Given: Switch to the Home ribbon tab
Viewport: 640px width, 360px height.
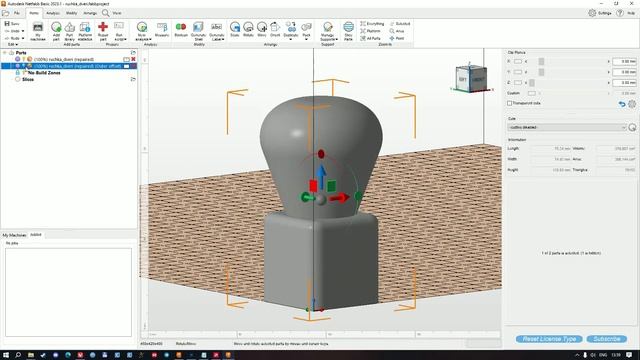Looking at the screenshot, I should (34, 13).
